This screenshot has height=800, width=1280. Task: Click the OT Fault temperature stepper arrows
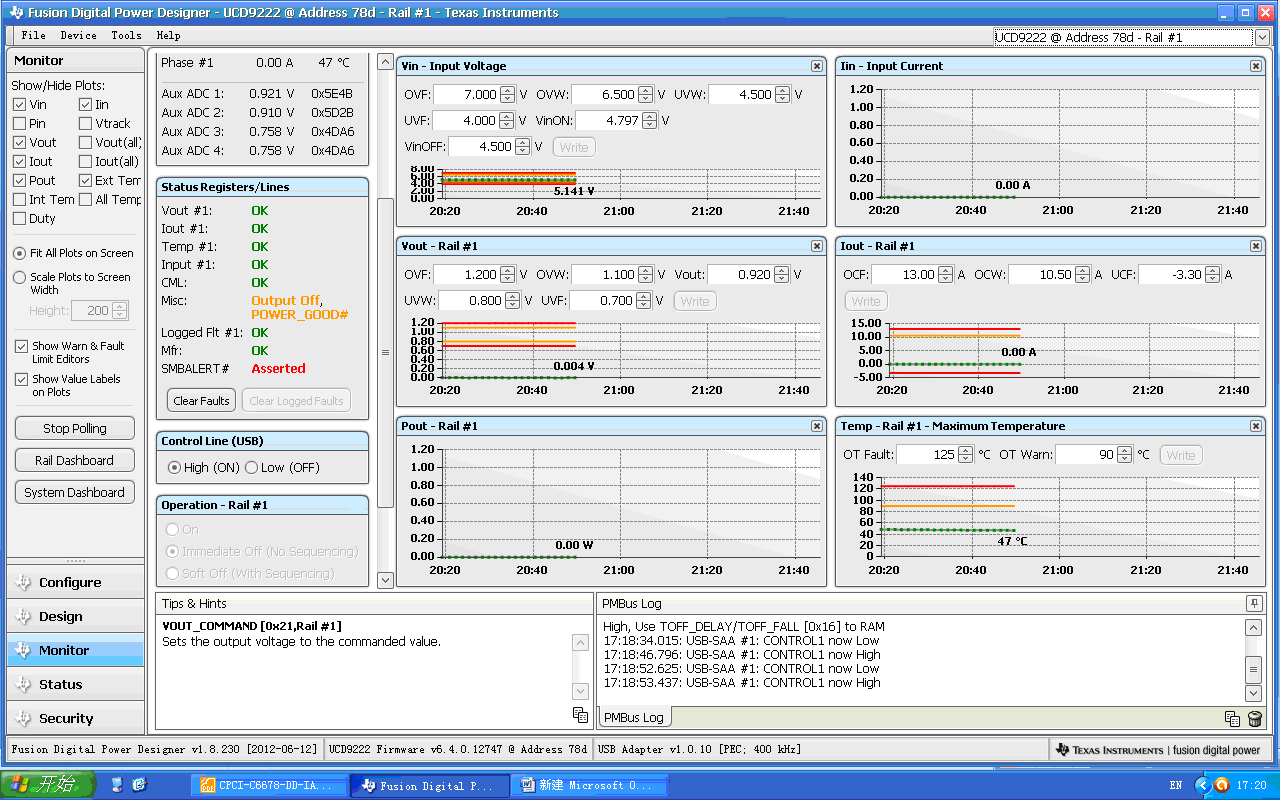965,455
